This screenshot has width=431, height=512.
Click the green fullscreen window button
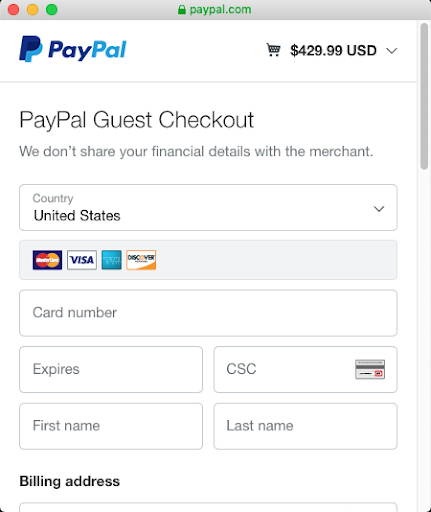click(x=52, y=9)
